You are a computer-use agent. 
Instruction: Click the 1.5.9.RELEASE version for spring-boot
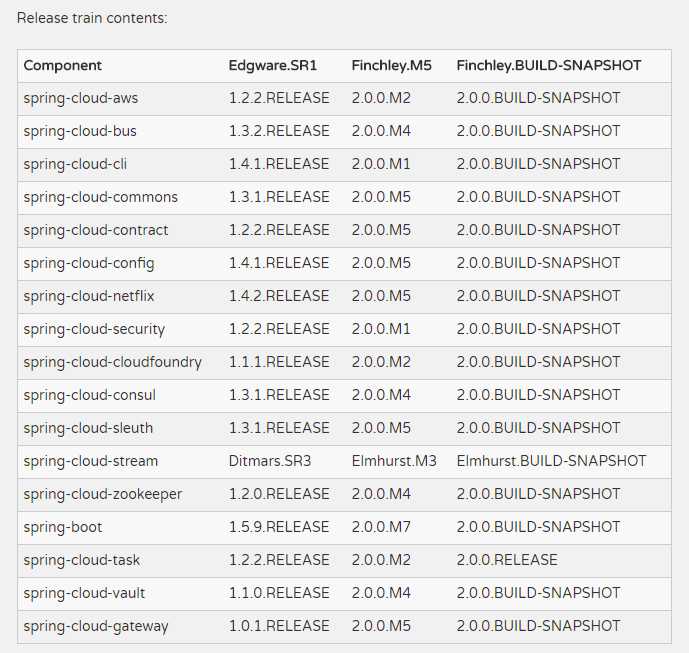279,527
